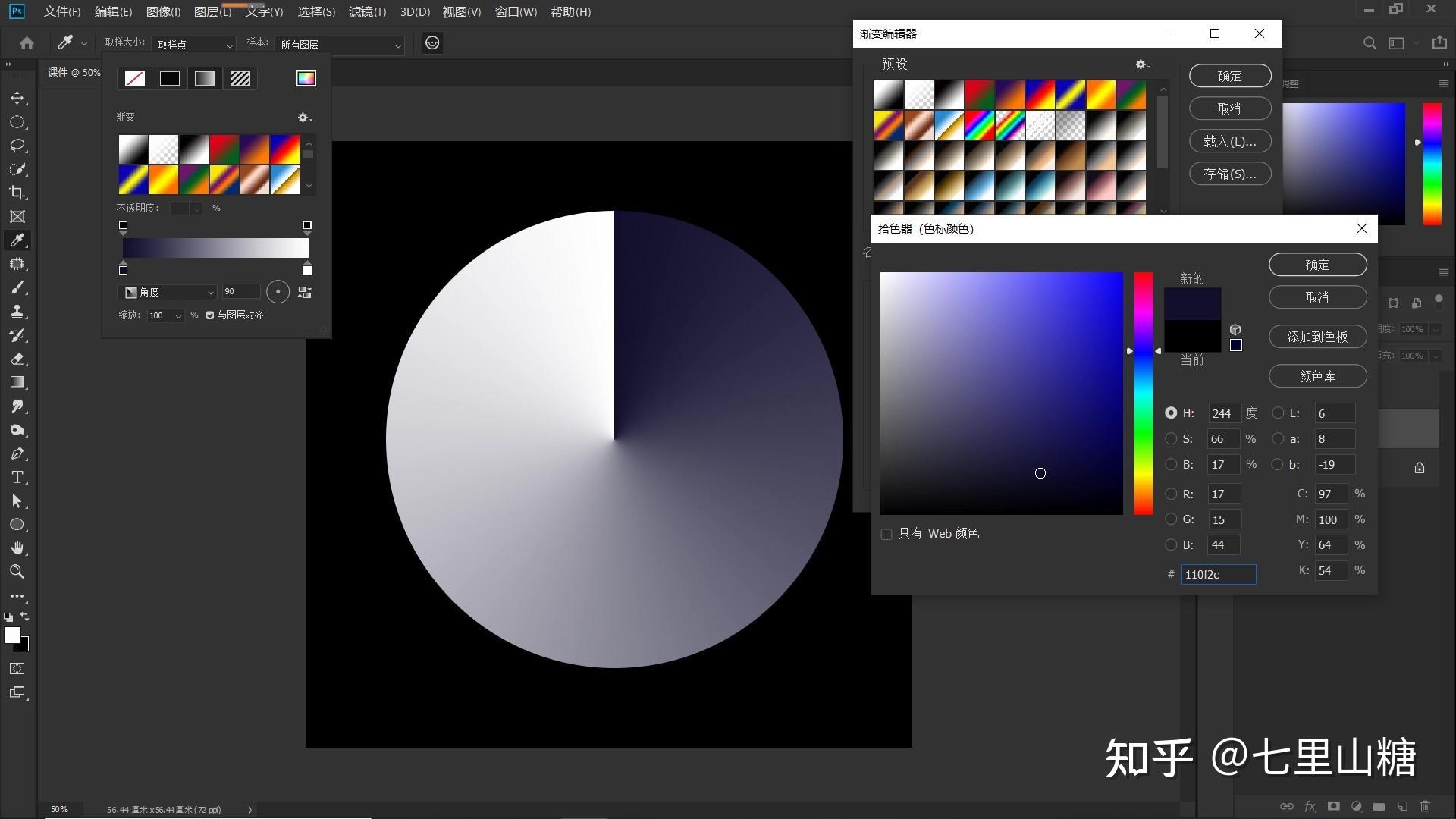Select Lab a radio button

click(1279, 439)
